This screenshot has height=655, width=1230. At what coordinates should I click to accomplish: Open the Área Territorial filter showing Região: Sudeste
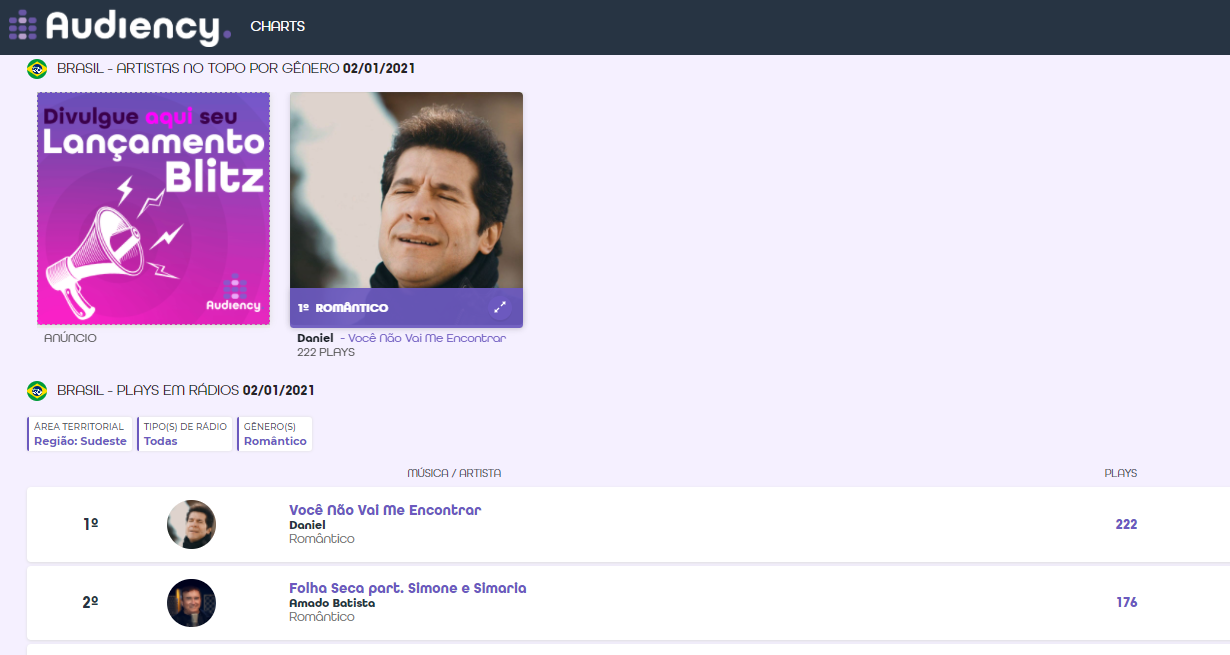pyautogui.click(x=80, y=434)
